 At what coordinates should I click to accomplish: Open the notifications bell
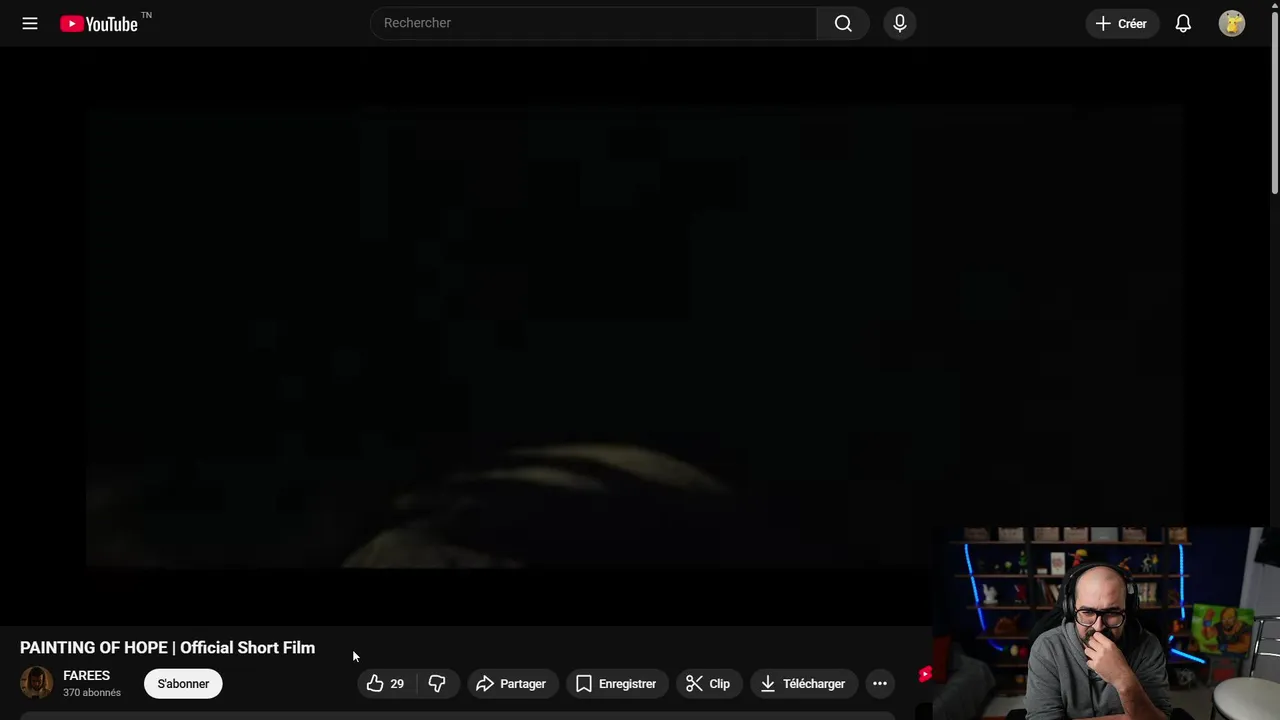coord(1183,23)
